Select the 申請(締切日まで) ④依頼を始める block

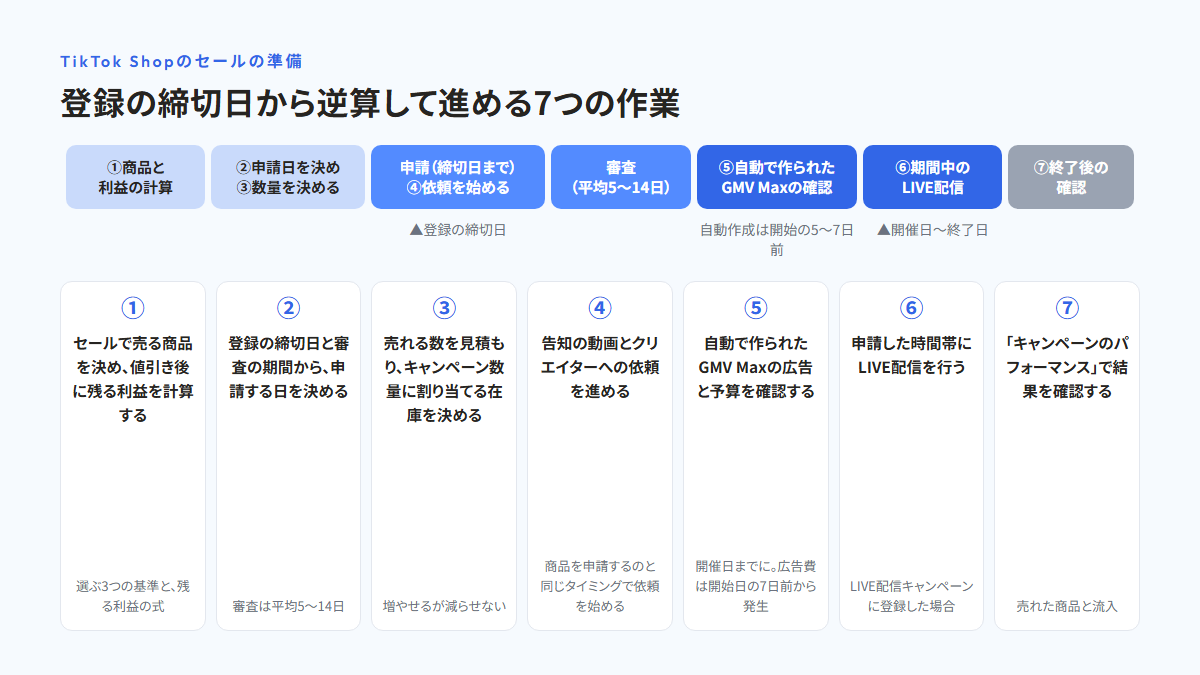click(x=458, y=177)
